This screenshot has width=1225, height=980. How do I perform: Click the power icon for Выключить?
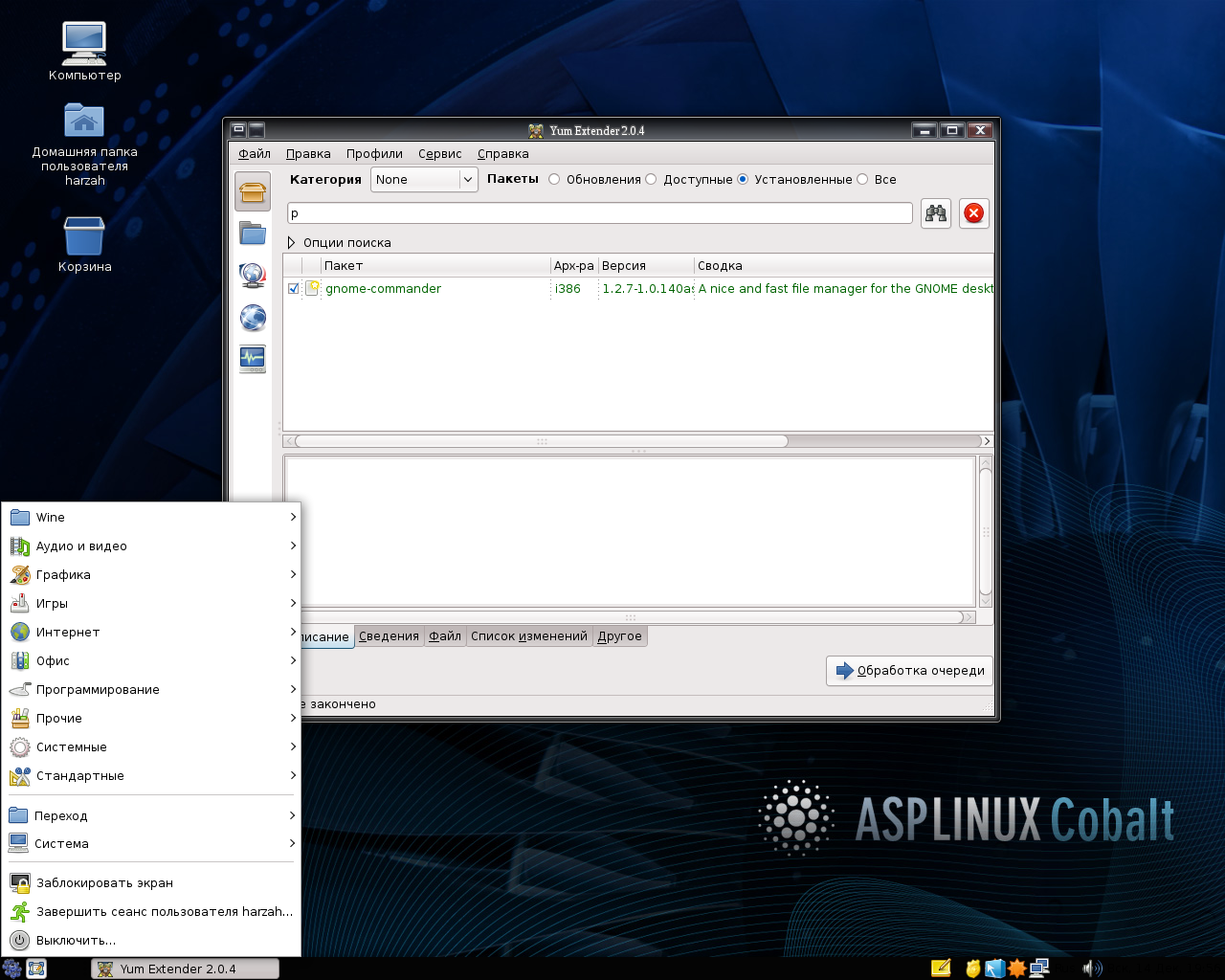(x=19, y=940)
